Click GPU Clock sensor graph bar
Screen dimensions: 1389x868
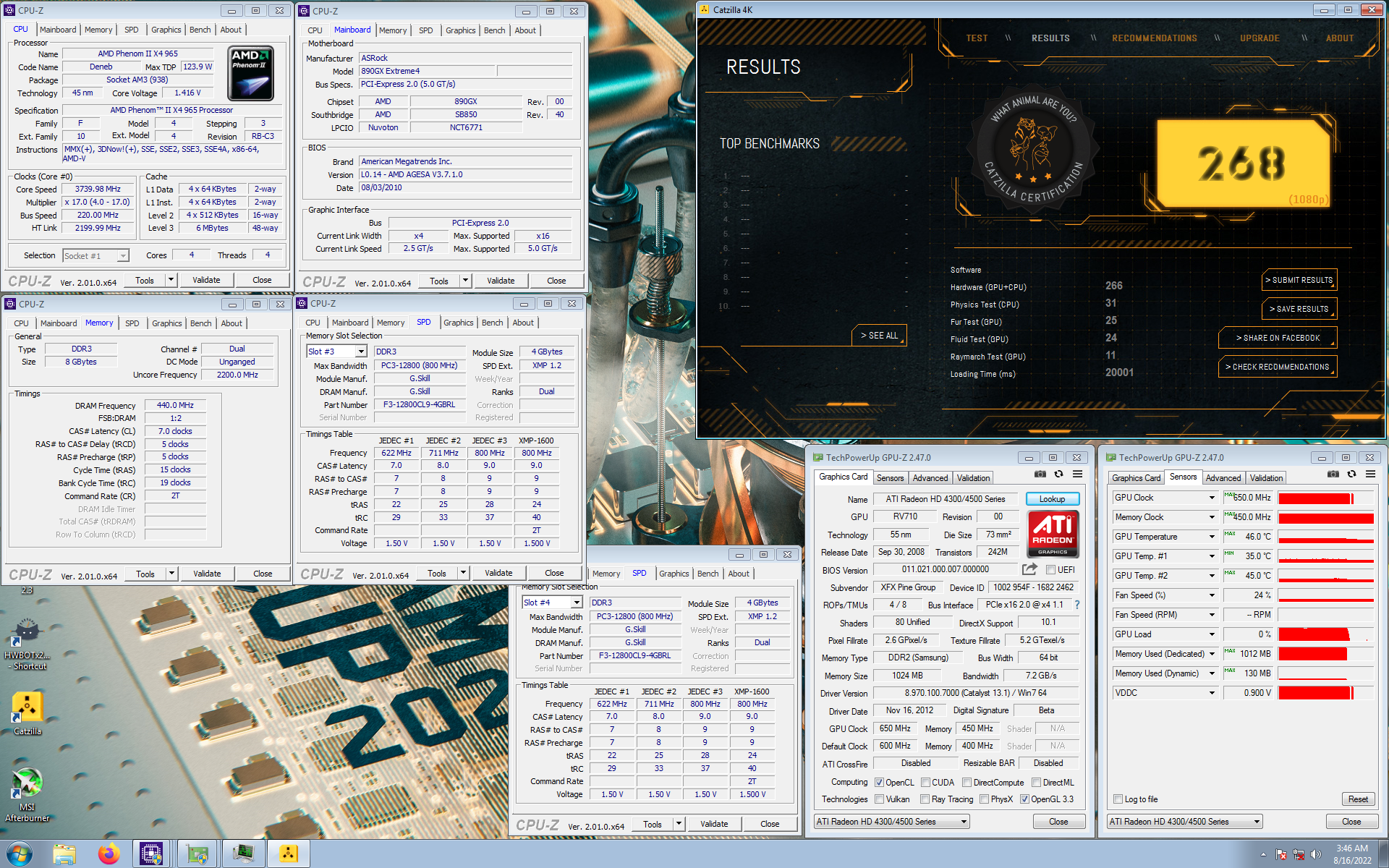pyautogui.click(x=1325, y=498)
